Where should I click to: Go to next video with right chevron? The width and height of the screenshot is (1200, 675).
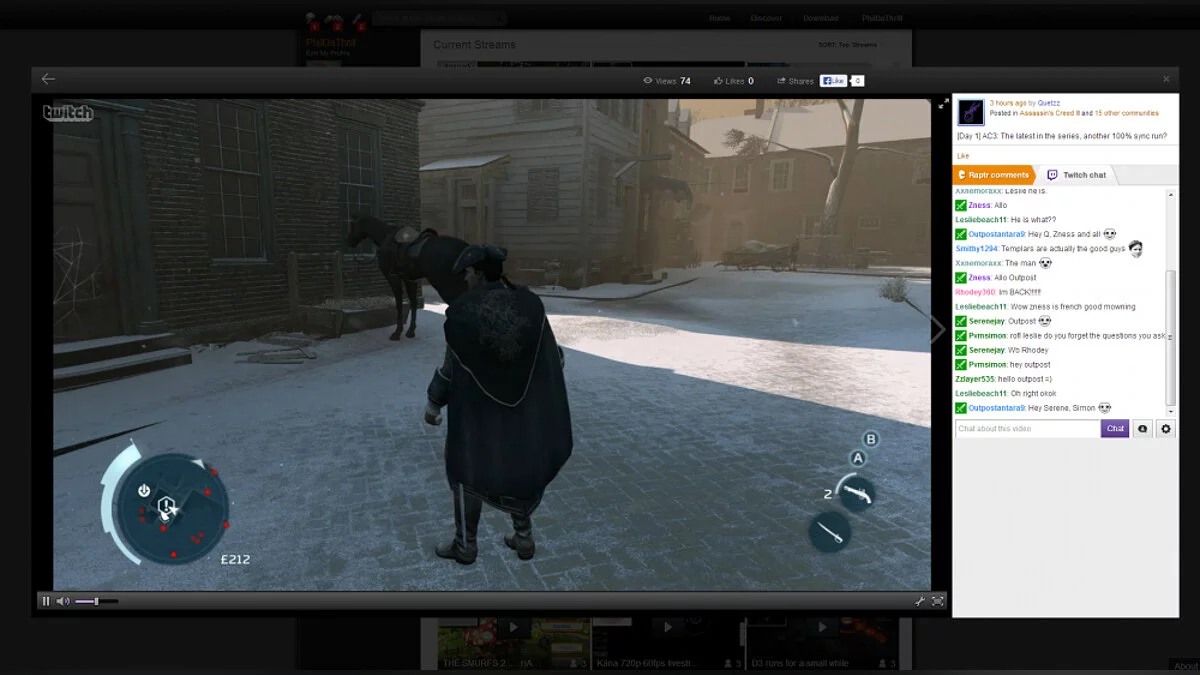(937, 330)
